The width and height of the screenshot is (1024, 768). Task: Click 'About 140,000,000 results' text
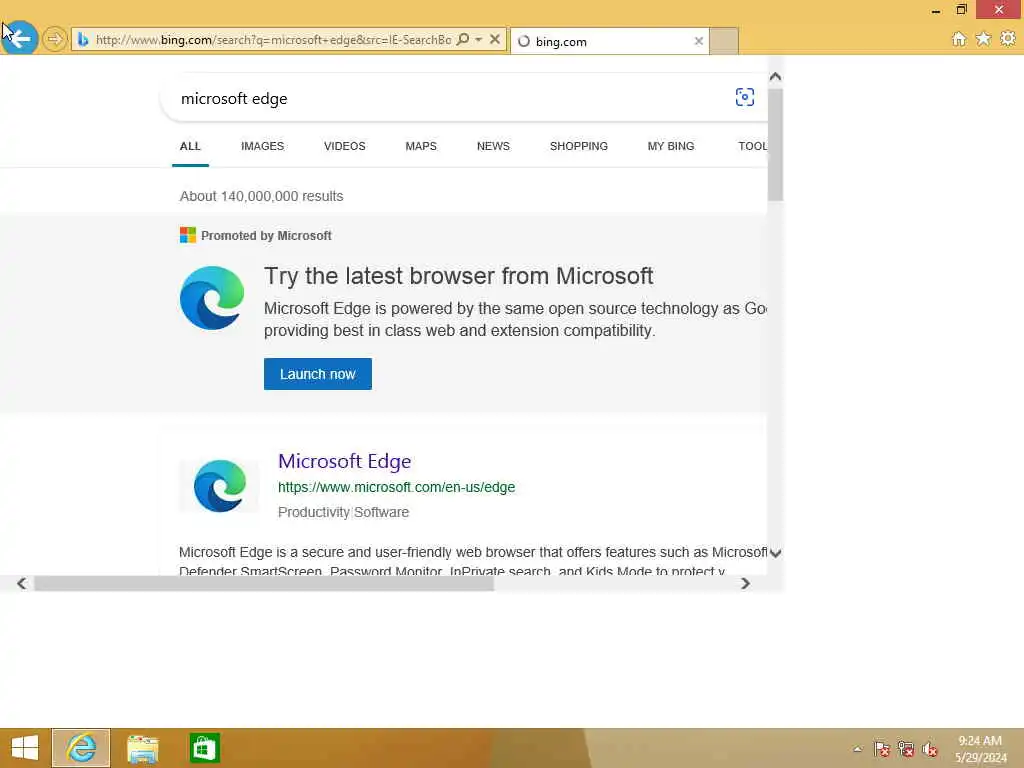[x=261, y=196]
